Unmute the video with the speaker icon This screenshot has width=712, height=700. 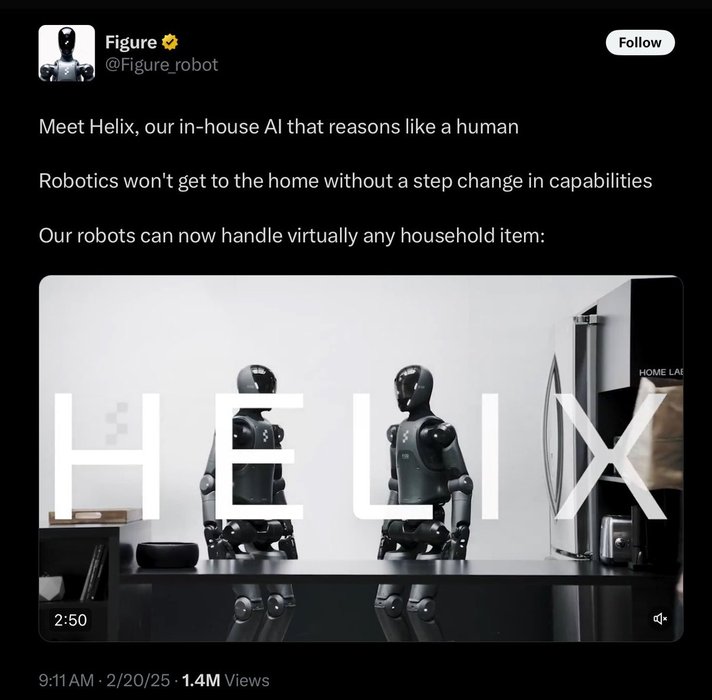click(660, 618)
